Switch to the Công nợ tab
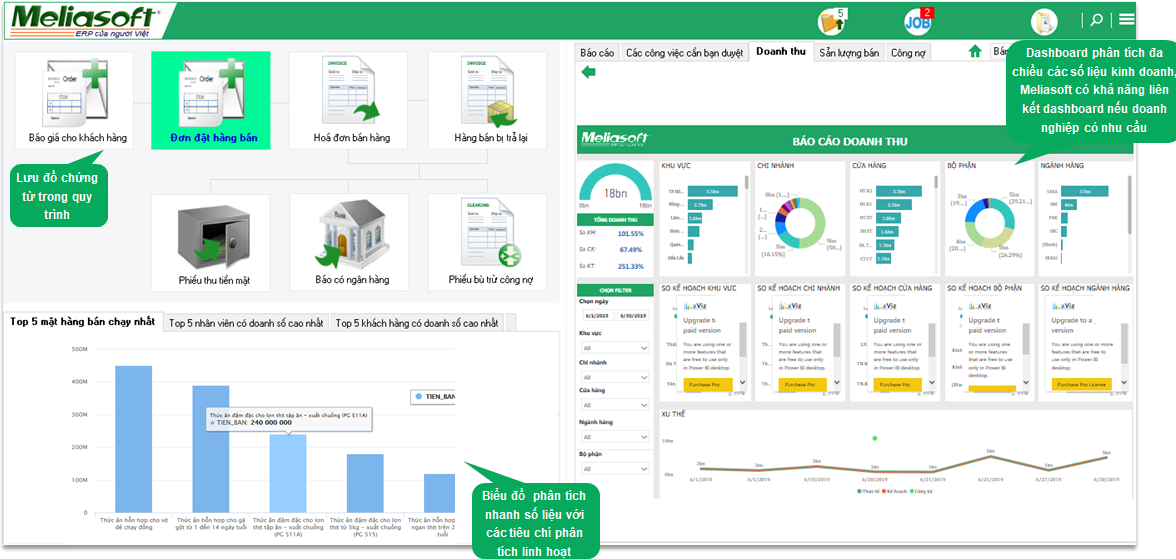 point(906,53)
